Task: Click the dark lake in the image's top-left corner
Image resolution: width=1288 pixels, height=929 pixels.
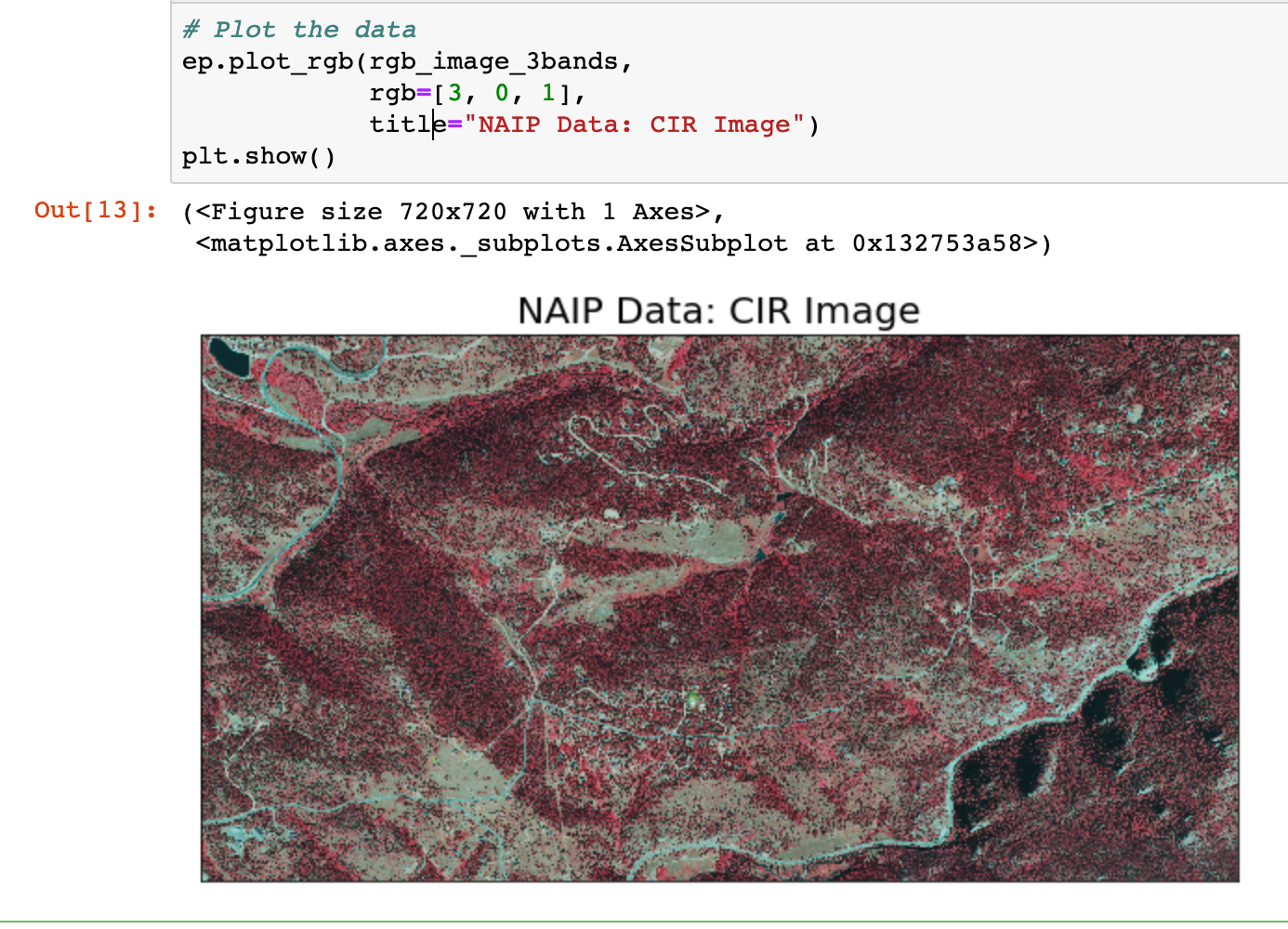Action: tap(226, 356)
